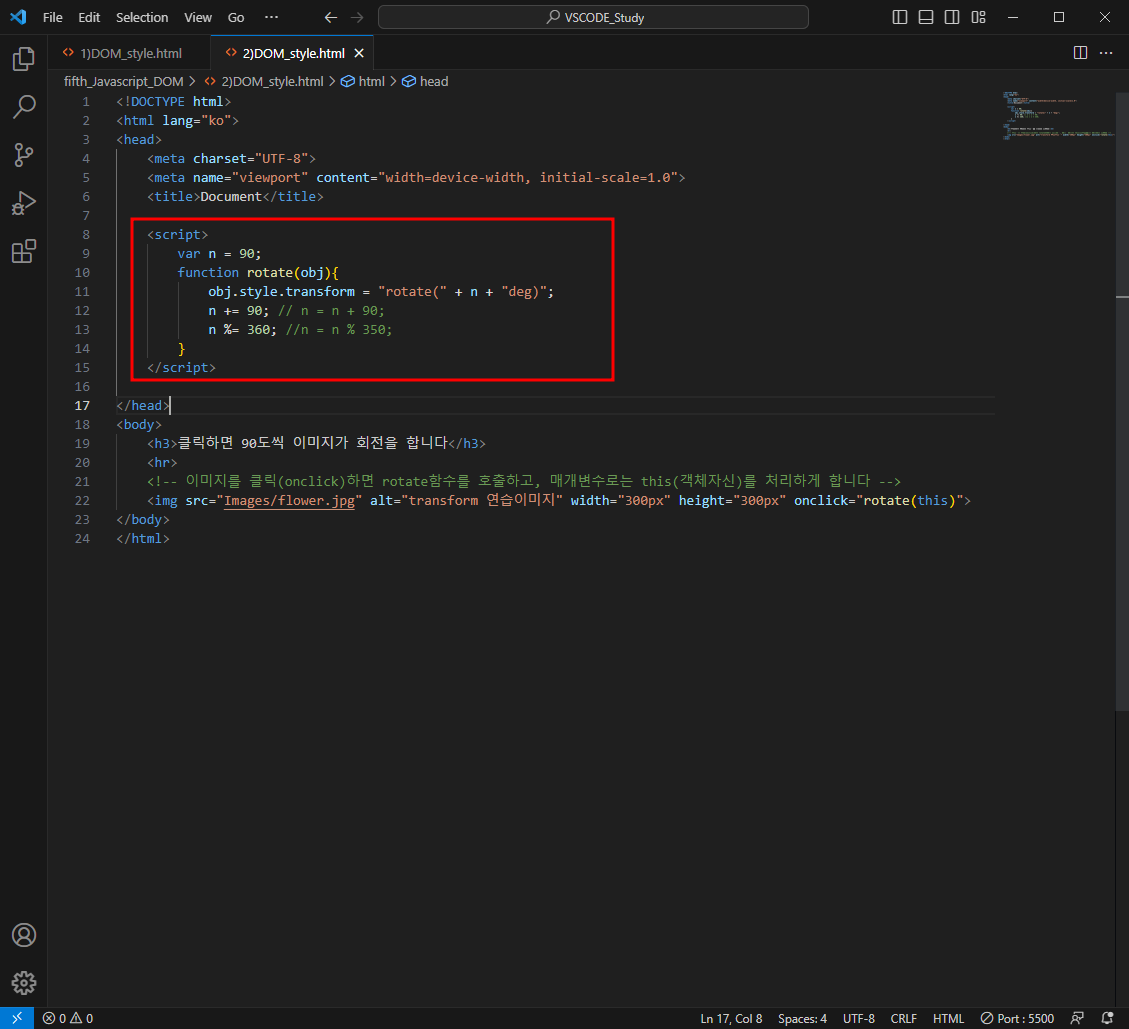Screen dimensions: 1129x1029
Task: Click line number 8 in the gutter
Action: click(86, 235)
